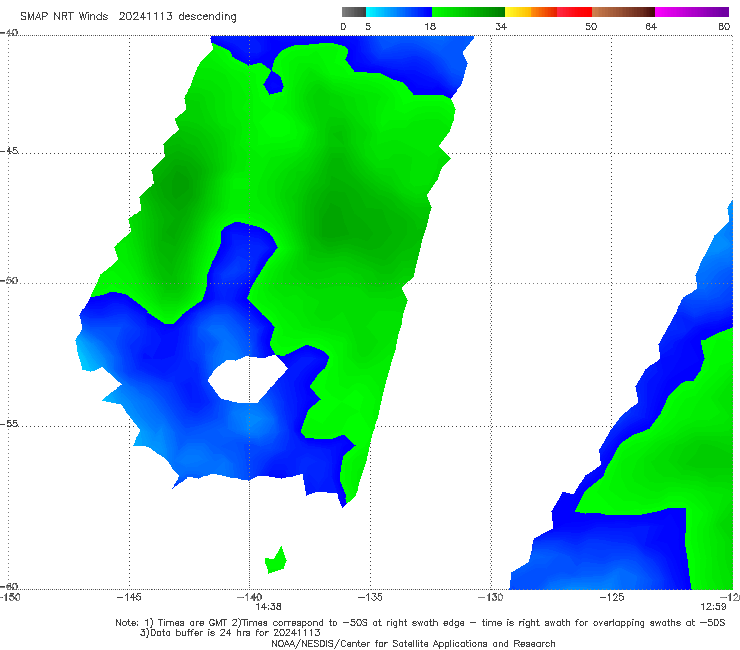Image resolution: width=740 pixels, height=650 pixels.
Task: Click the longitude label '-150'
Action: click(10, 597)
